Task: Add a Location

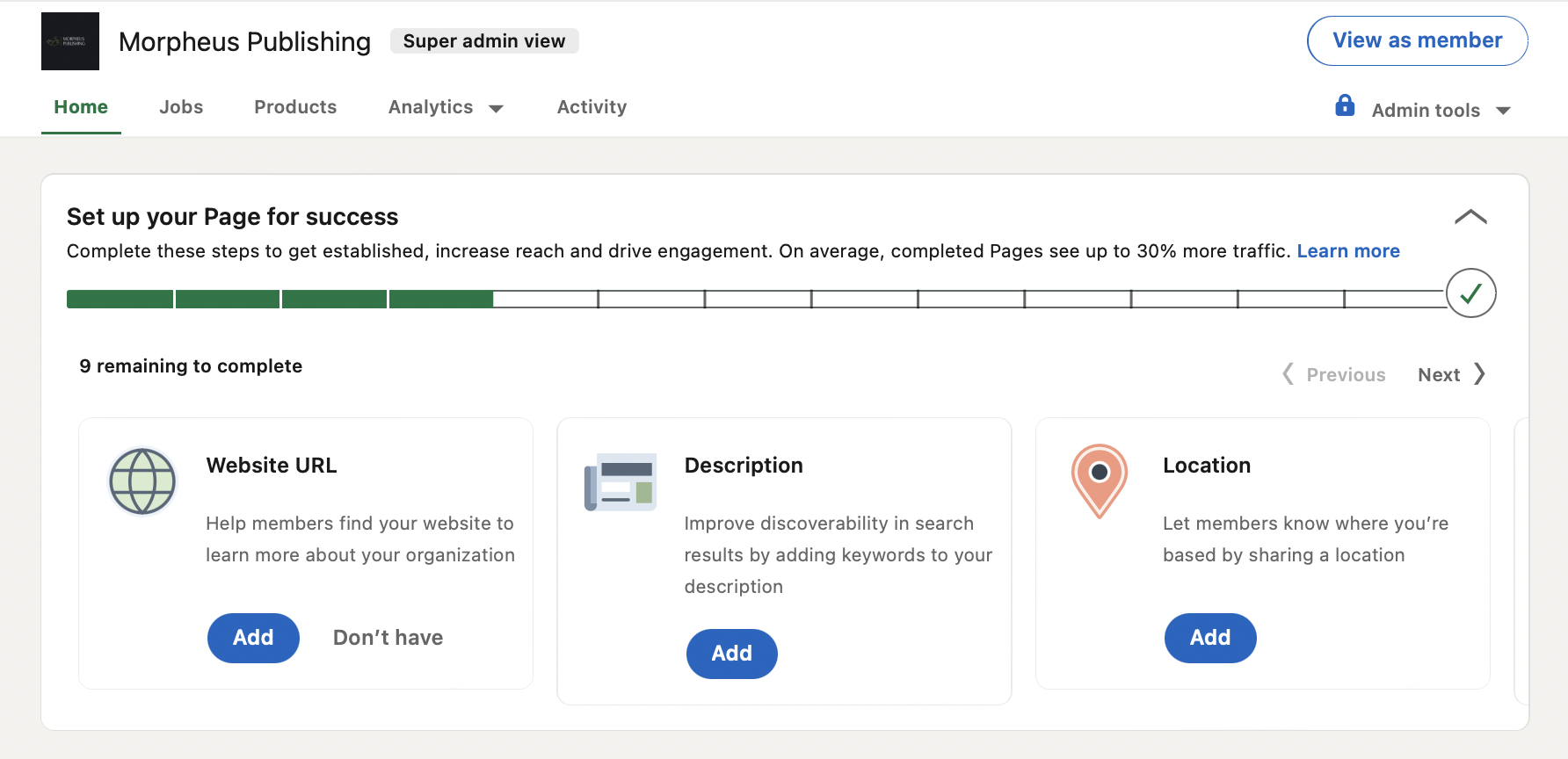Action: click(x=1210, y=638)
